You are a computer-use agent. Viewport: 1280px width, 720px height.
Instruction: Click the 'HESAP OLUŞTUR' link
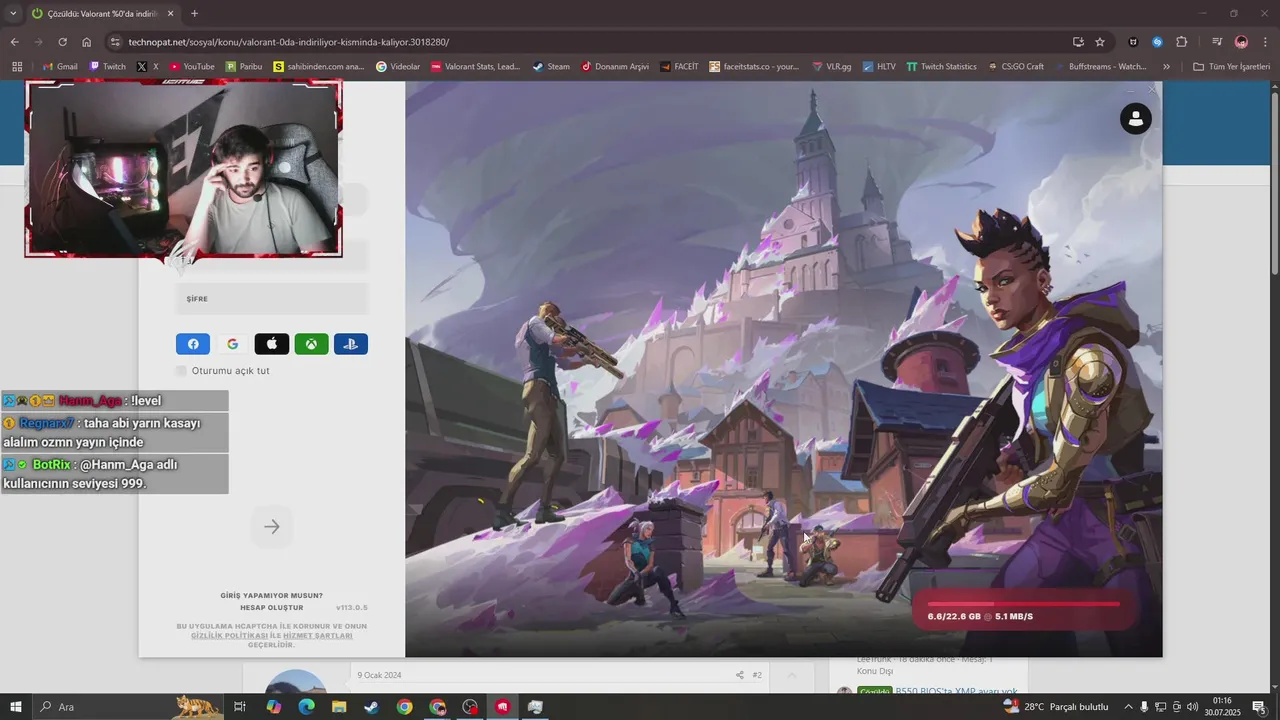pos(271,608)
